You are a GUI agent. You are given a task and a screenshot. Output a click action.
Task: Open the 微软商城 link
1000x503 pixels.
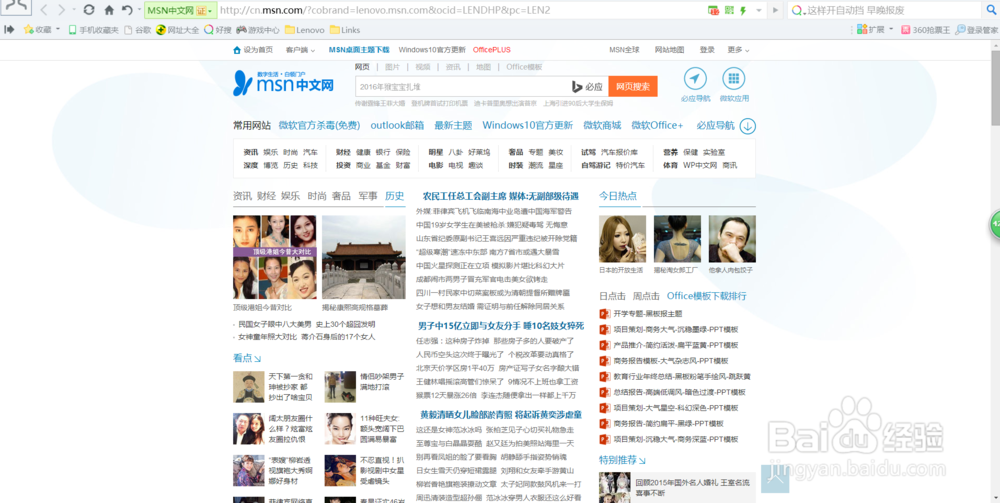602,125
